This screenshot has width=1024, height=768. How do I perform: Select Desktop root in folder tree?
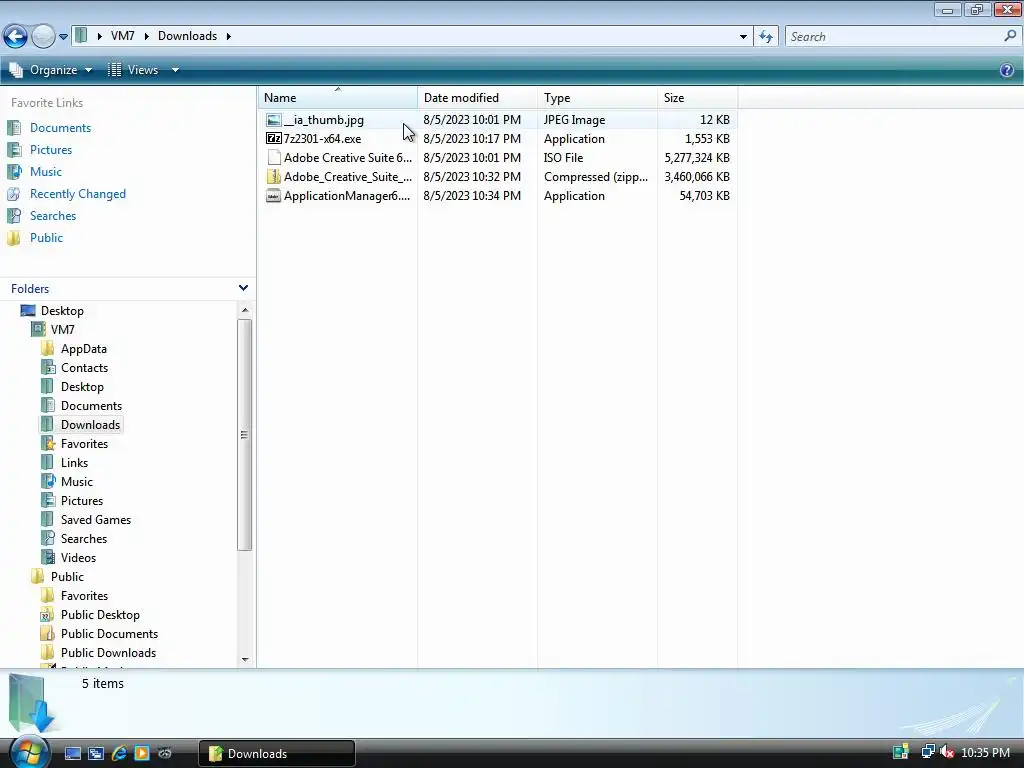click(62, 311)
